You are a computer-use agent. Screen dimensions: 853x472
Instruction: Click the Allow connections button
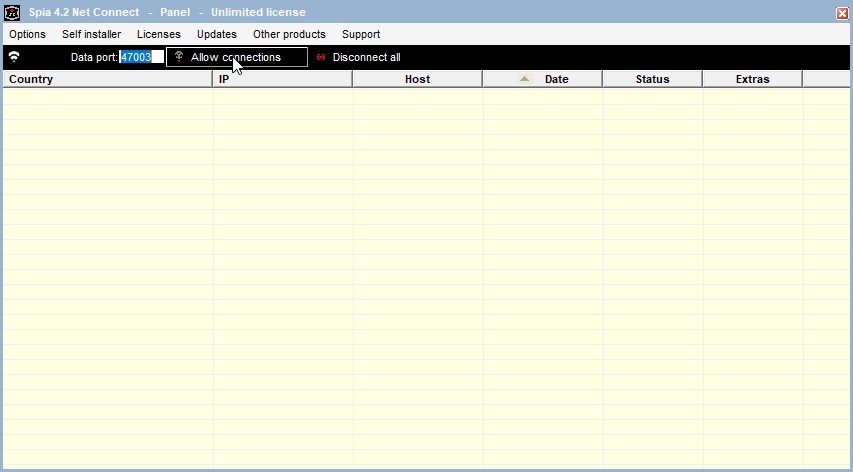pos(237,57)
